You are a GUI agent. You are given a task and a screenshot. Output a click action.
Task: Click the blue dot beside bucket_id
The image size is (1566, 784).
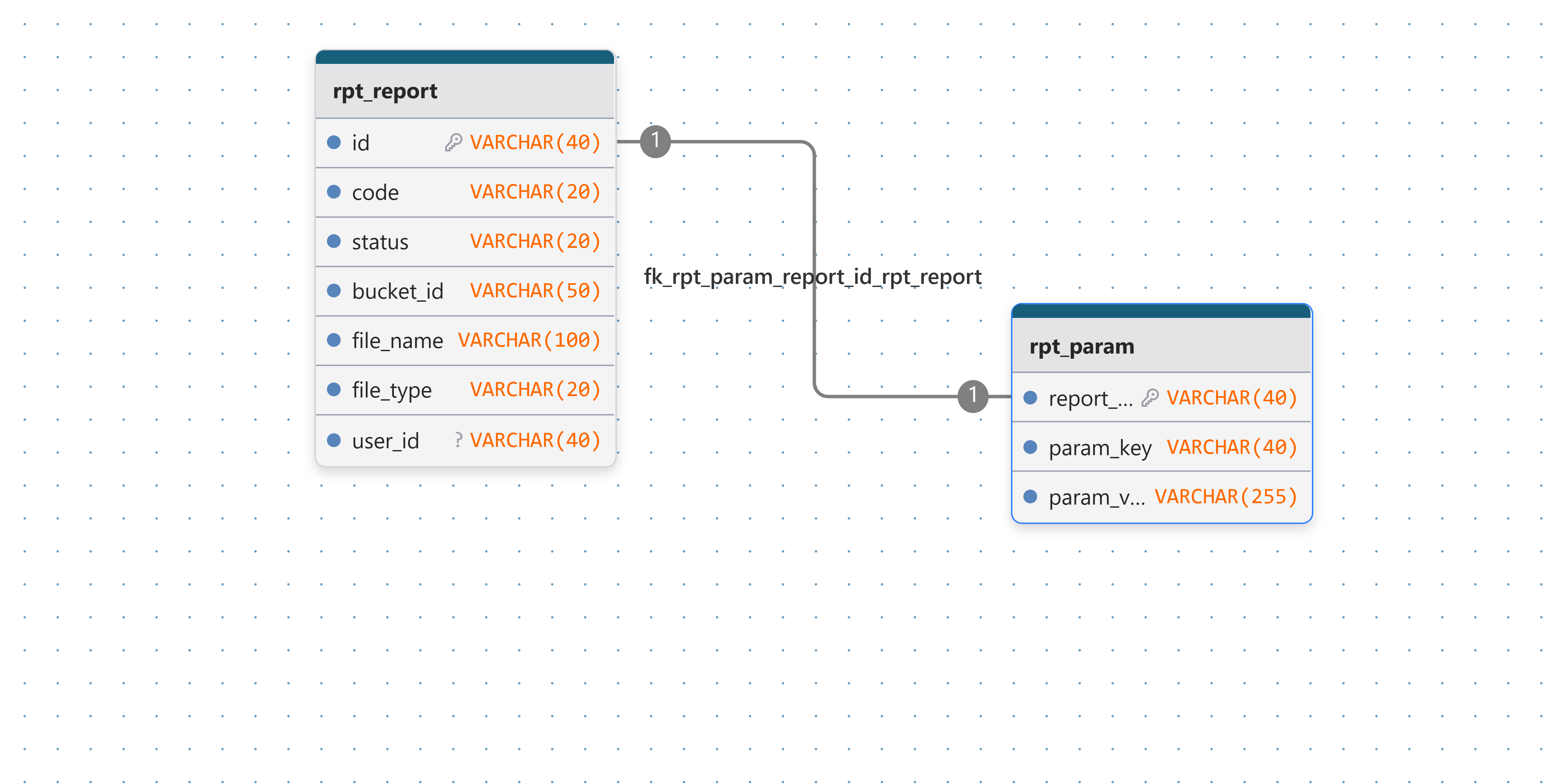click(x=334, y=290)
